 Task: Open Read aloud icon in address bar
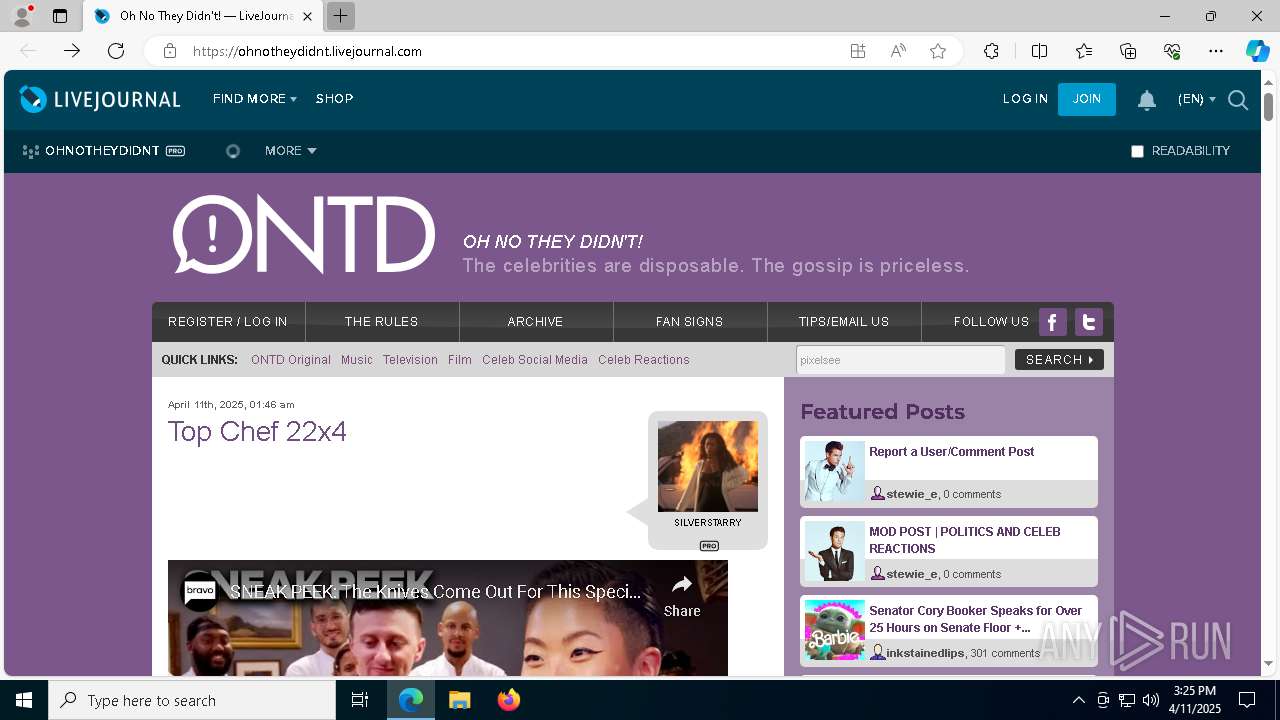898,51
